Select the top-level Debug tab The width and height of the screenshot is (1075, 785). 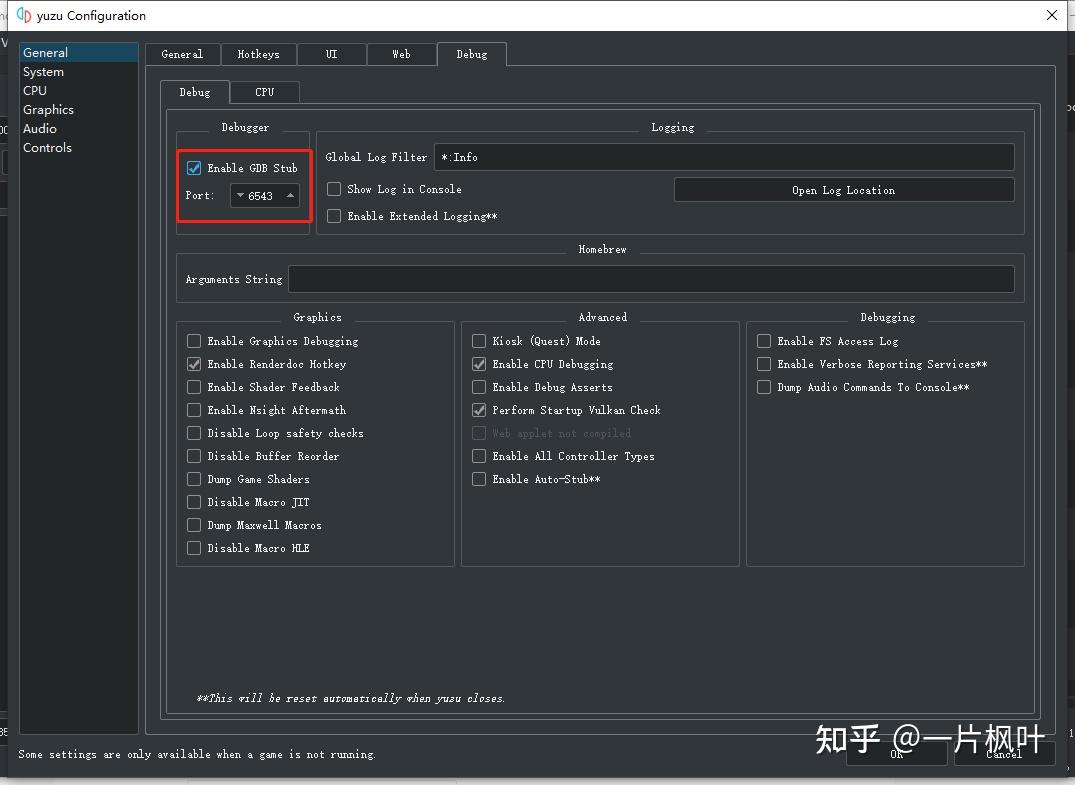click(x=472, y=54)
